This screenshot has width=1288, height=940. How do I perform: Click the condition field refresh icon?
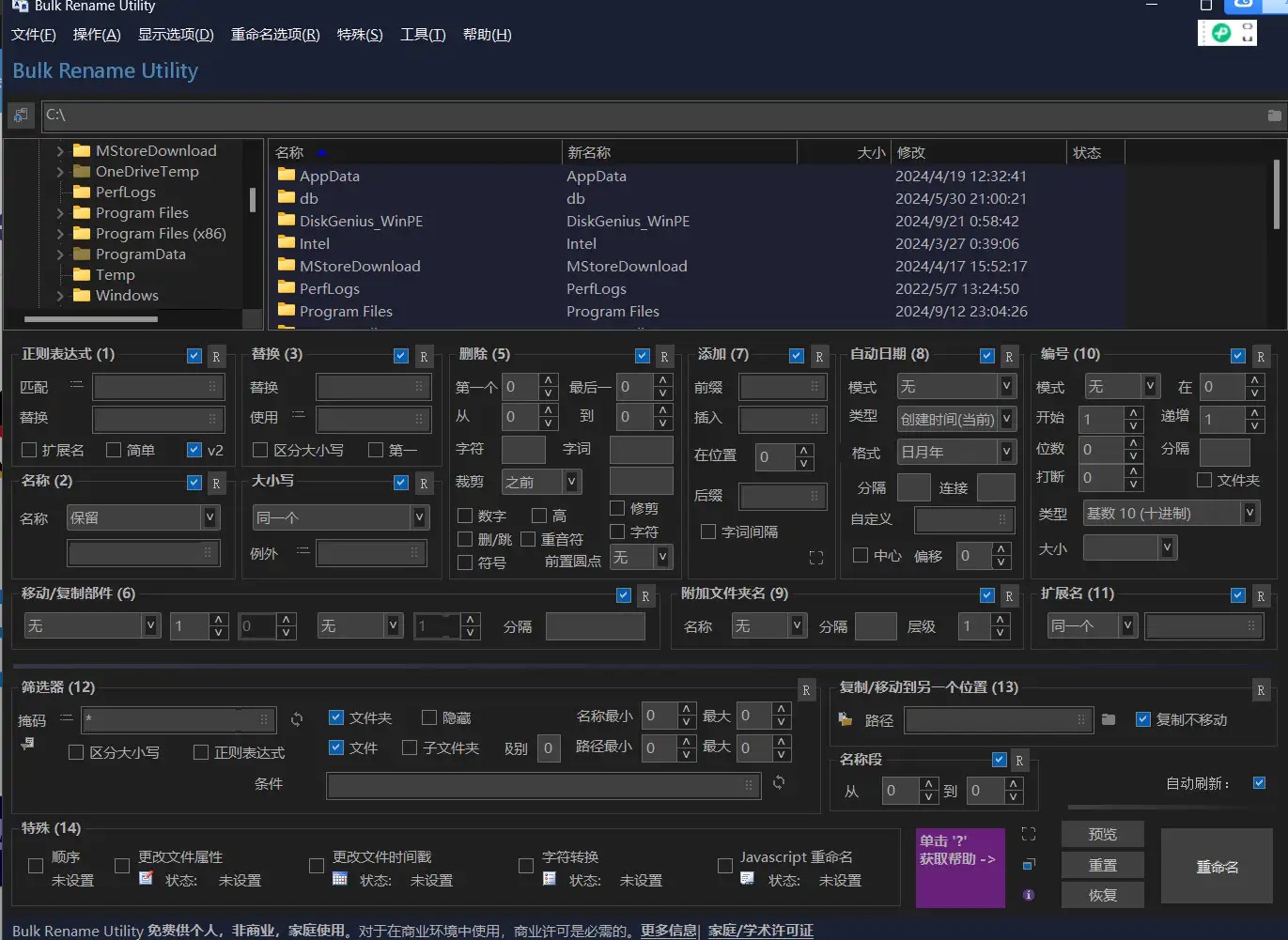779,782
